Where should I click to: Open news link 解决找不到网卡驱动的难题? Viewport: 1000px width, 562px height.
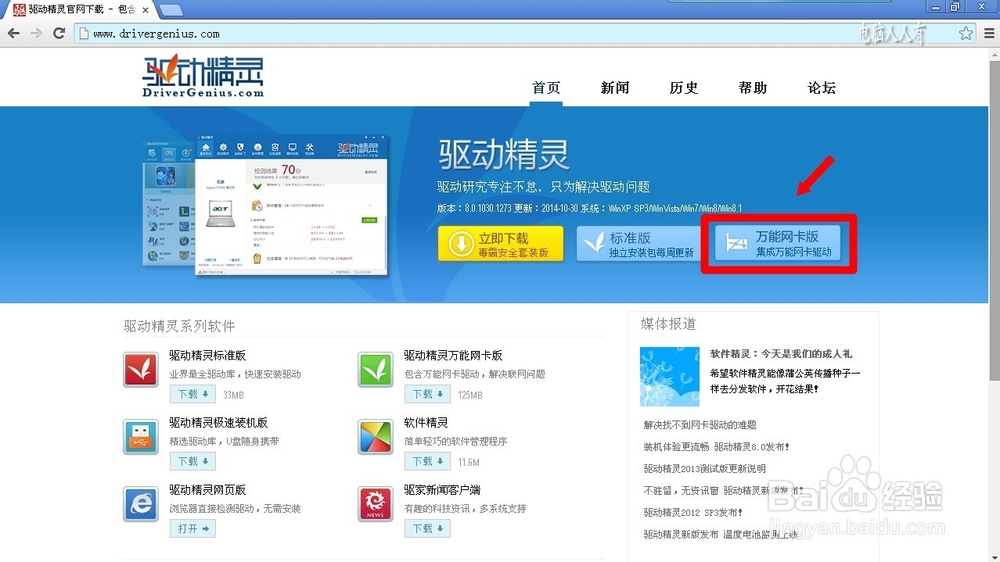(700, 425)
